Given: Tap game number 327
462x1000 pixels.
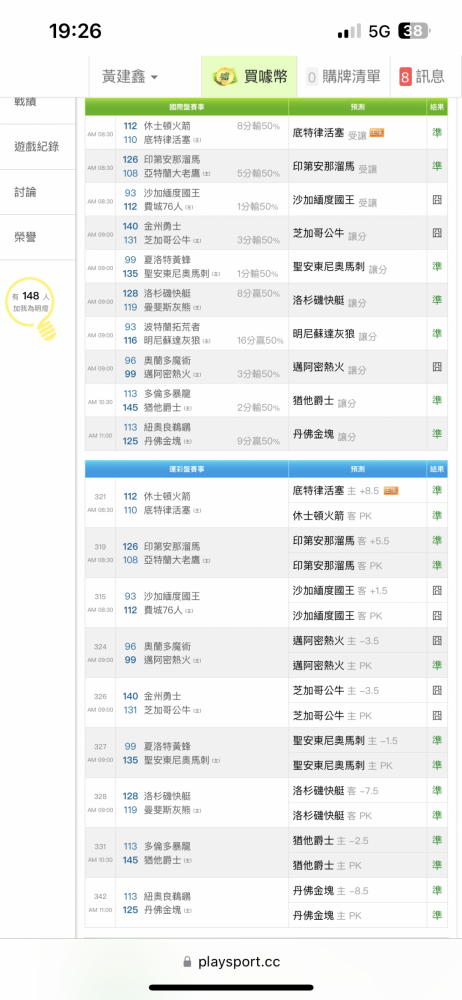Looking at the screenshot, I should click(100, 746).
